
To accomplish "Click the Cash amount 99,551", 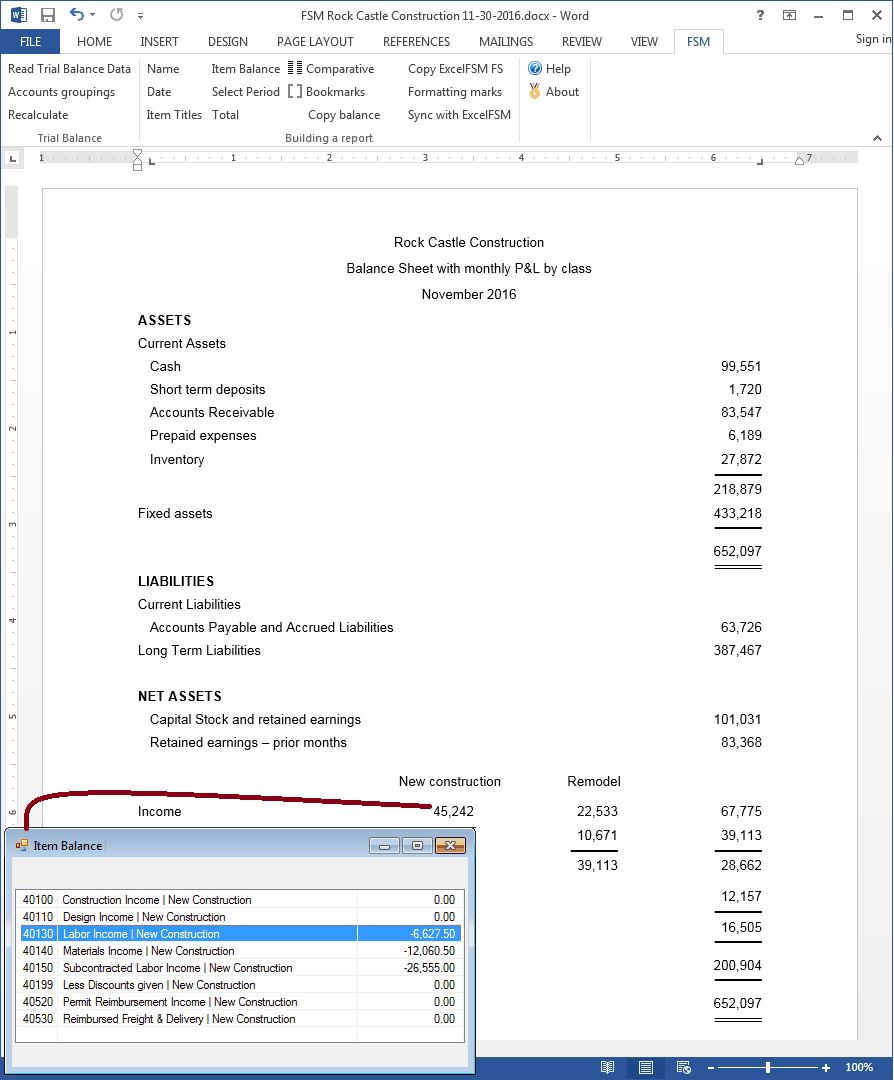I will (741, 366).
